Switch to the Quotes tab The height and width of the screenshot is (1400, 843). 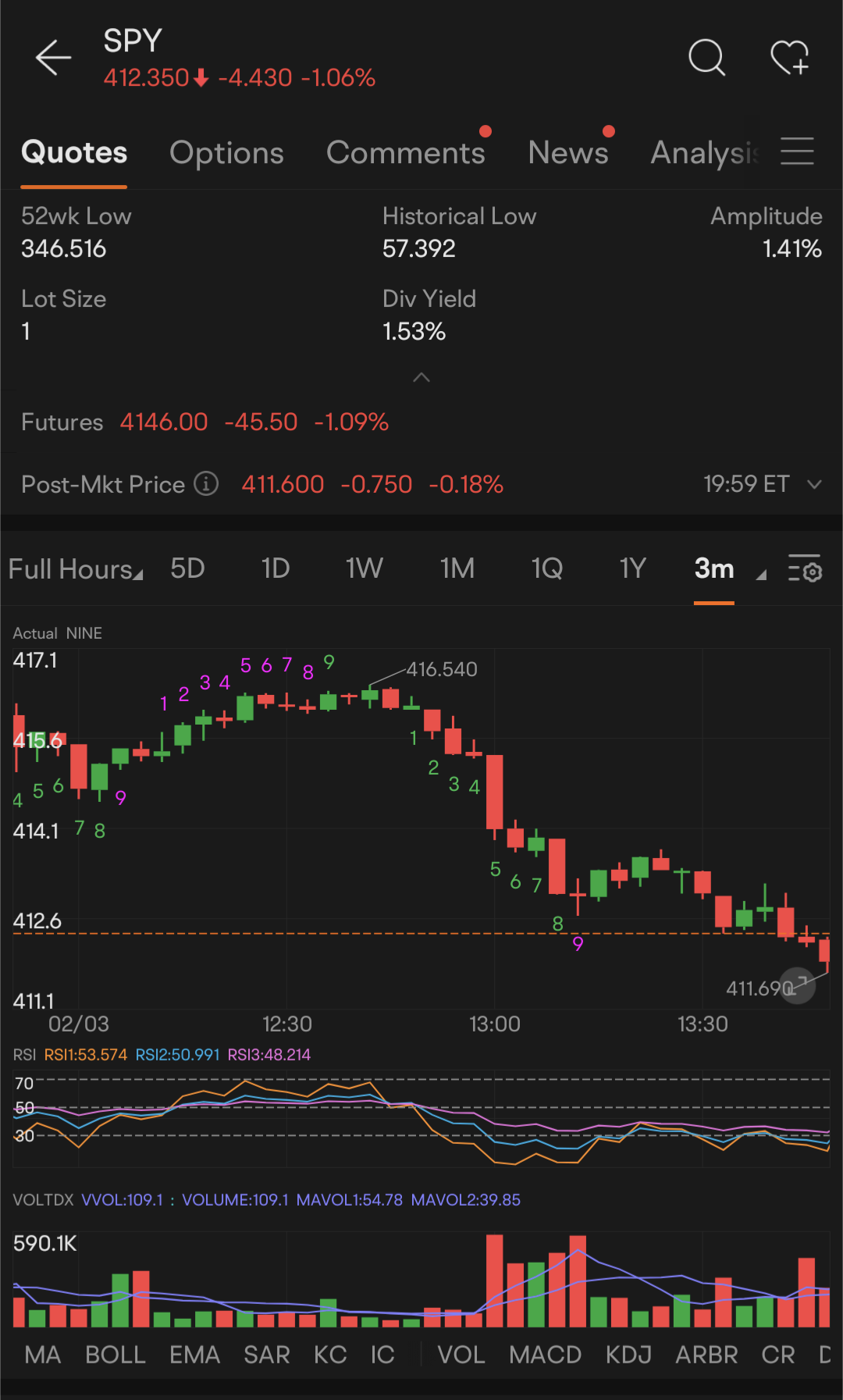[74, 152]
